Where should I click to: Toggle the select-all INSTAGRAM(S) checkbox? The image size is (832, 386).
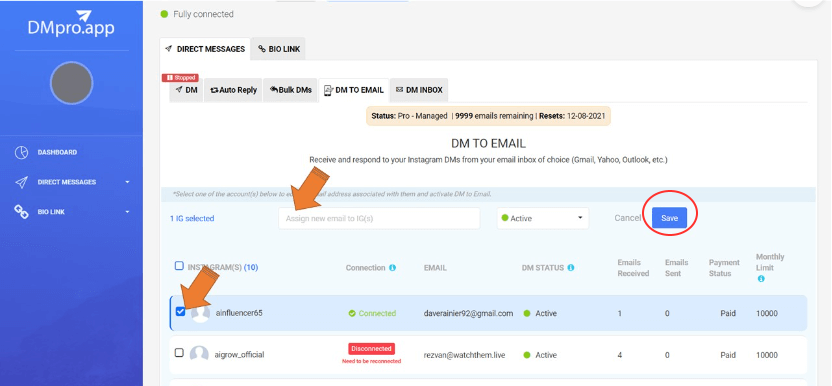(179, 266)
